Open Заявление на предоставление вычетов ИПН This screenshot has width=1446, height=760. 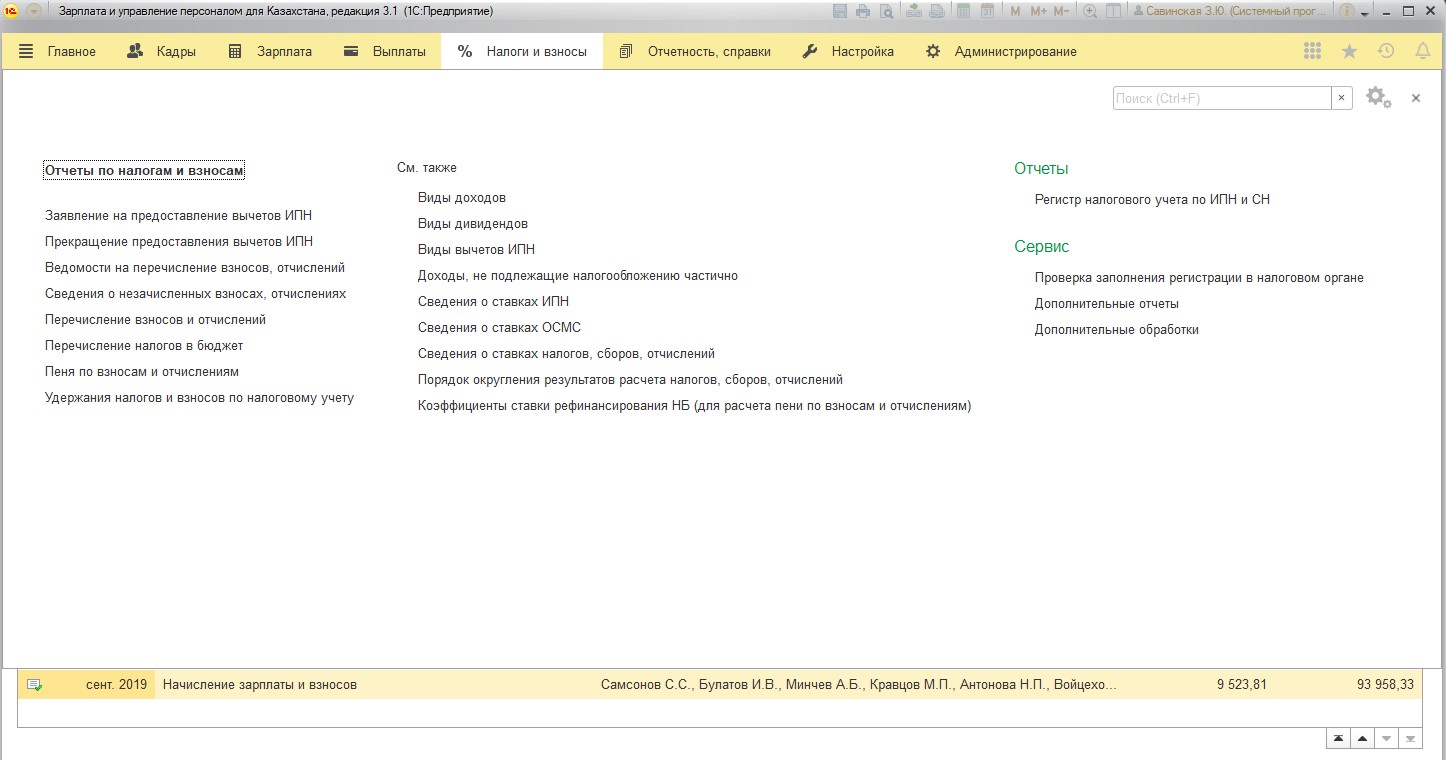pyautogui.click(x=178, y=215)
